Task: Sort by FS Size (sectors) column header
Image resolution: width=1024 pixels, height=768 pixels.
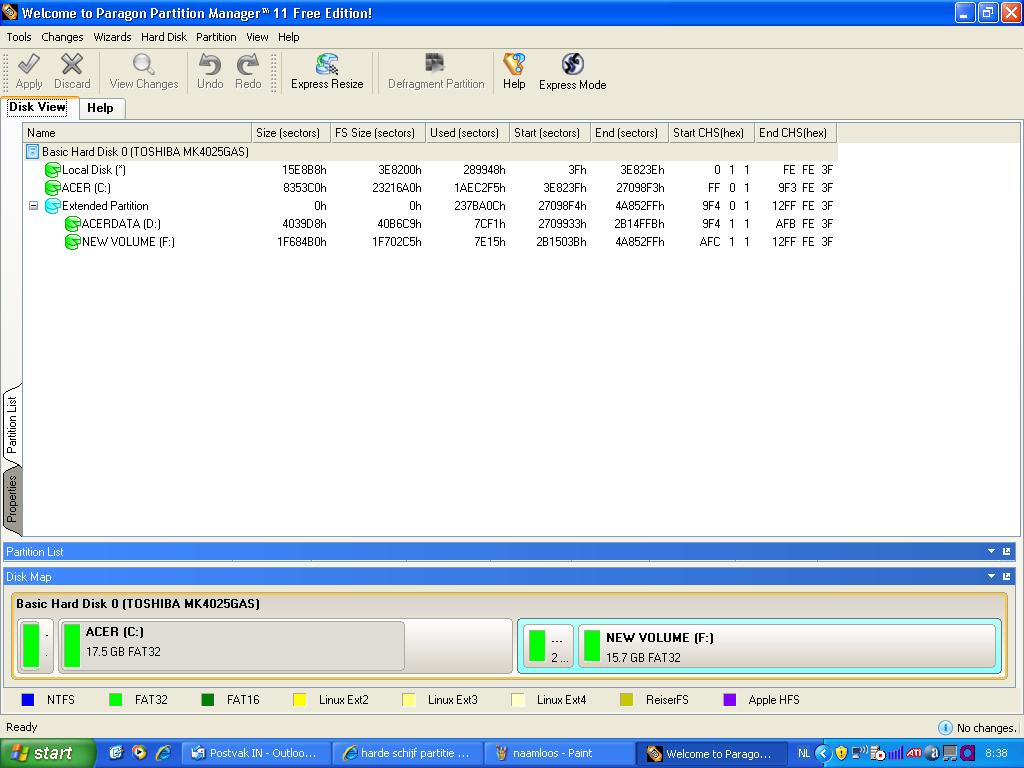Action: point(378,133)
